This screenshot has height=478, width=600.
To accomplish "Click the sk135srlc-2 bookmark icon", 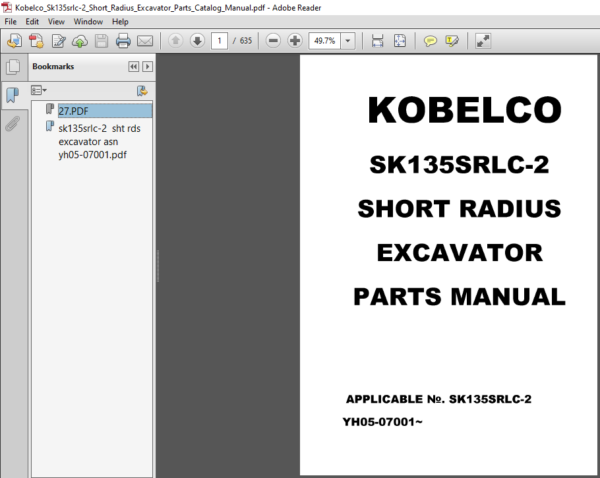I will (x=50, y=126).
